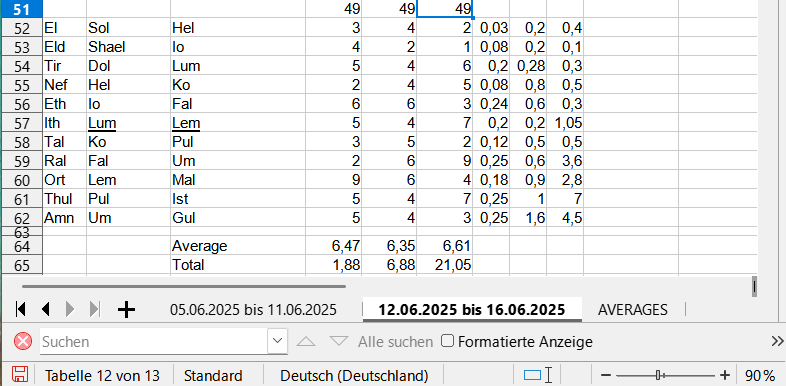Click into the Suchen search field
Image resolution: width=786 pixels, height=386 pixels.
click(x=154, y=341)
